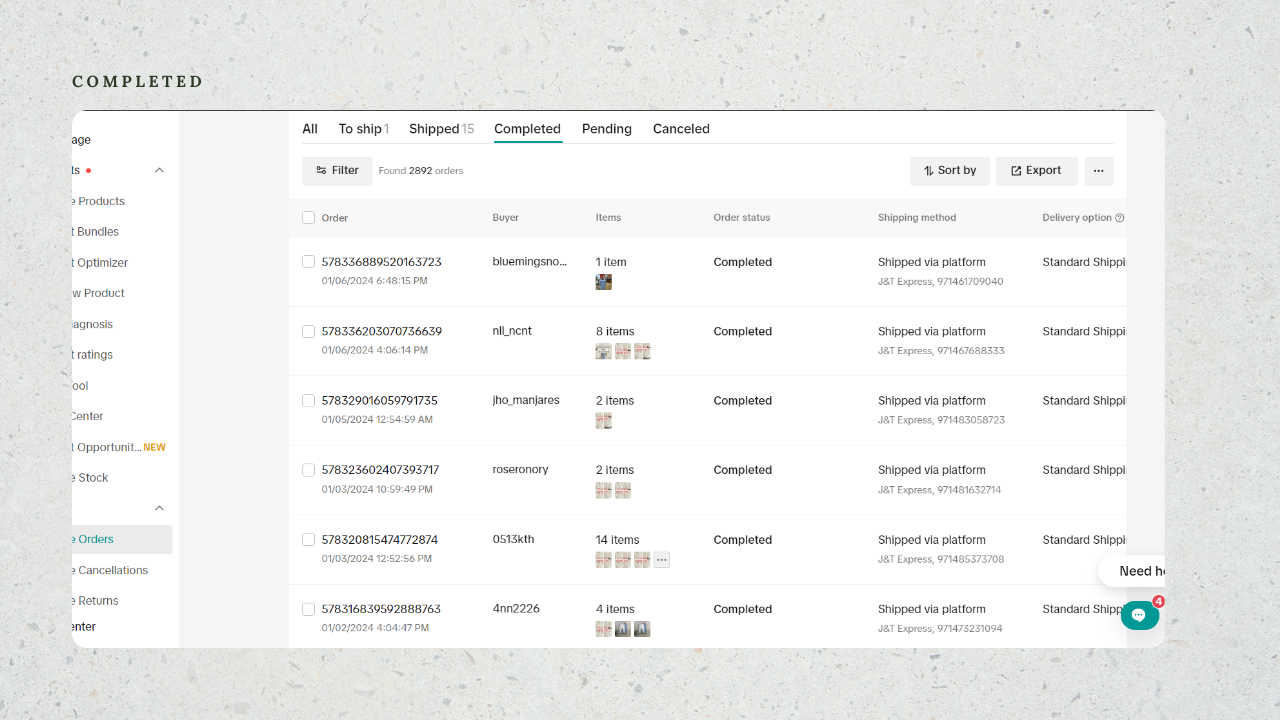Click Add New Product in sidebar
This screenshot has width=1280, height=720.
click(99, 293)
